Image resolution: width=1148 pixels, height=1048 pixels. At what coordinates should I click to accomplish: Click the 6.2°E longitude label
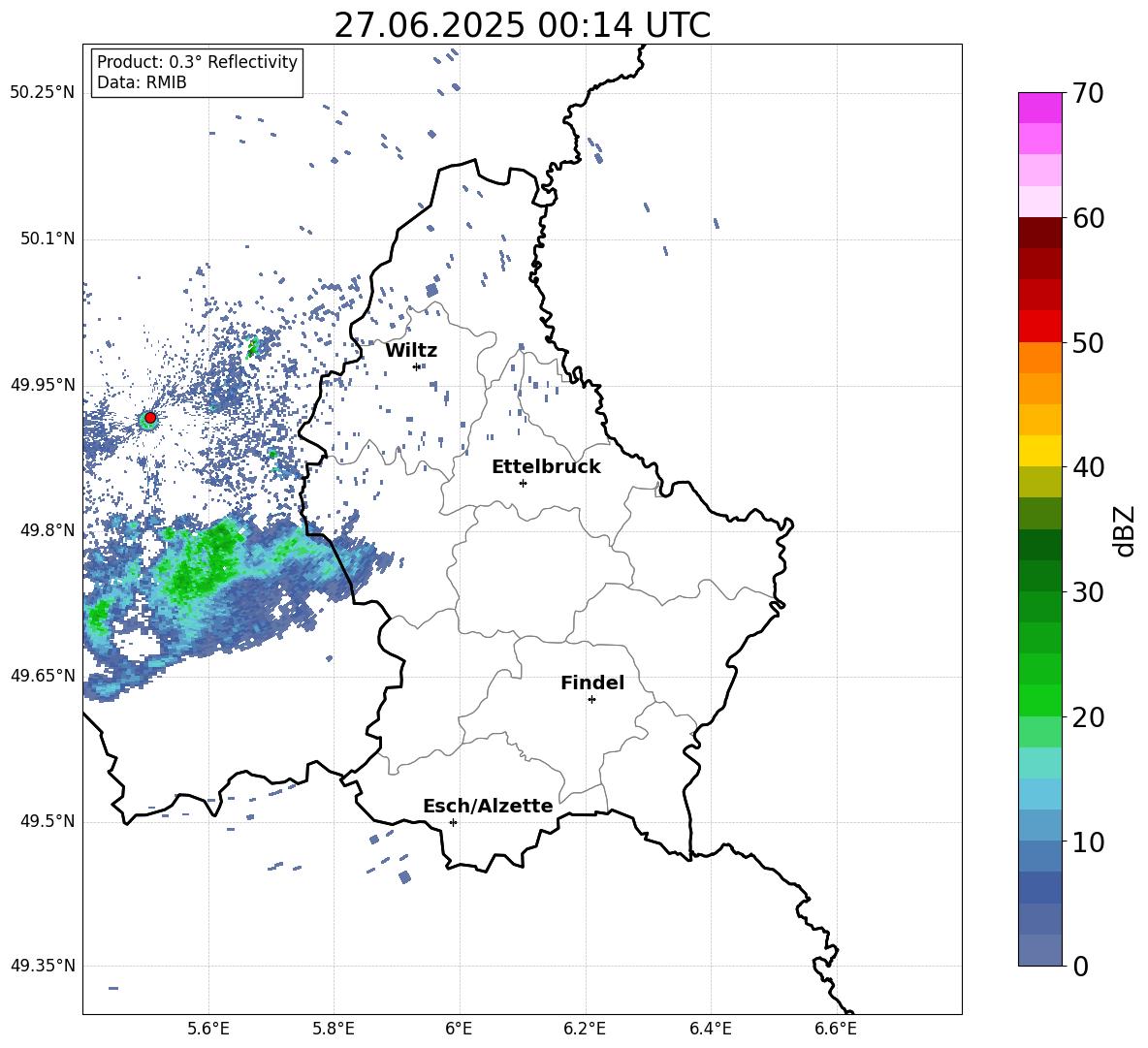(x=585, y=1029)
